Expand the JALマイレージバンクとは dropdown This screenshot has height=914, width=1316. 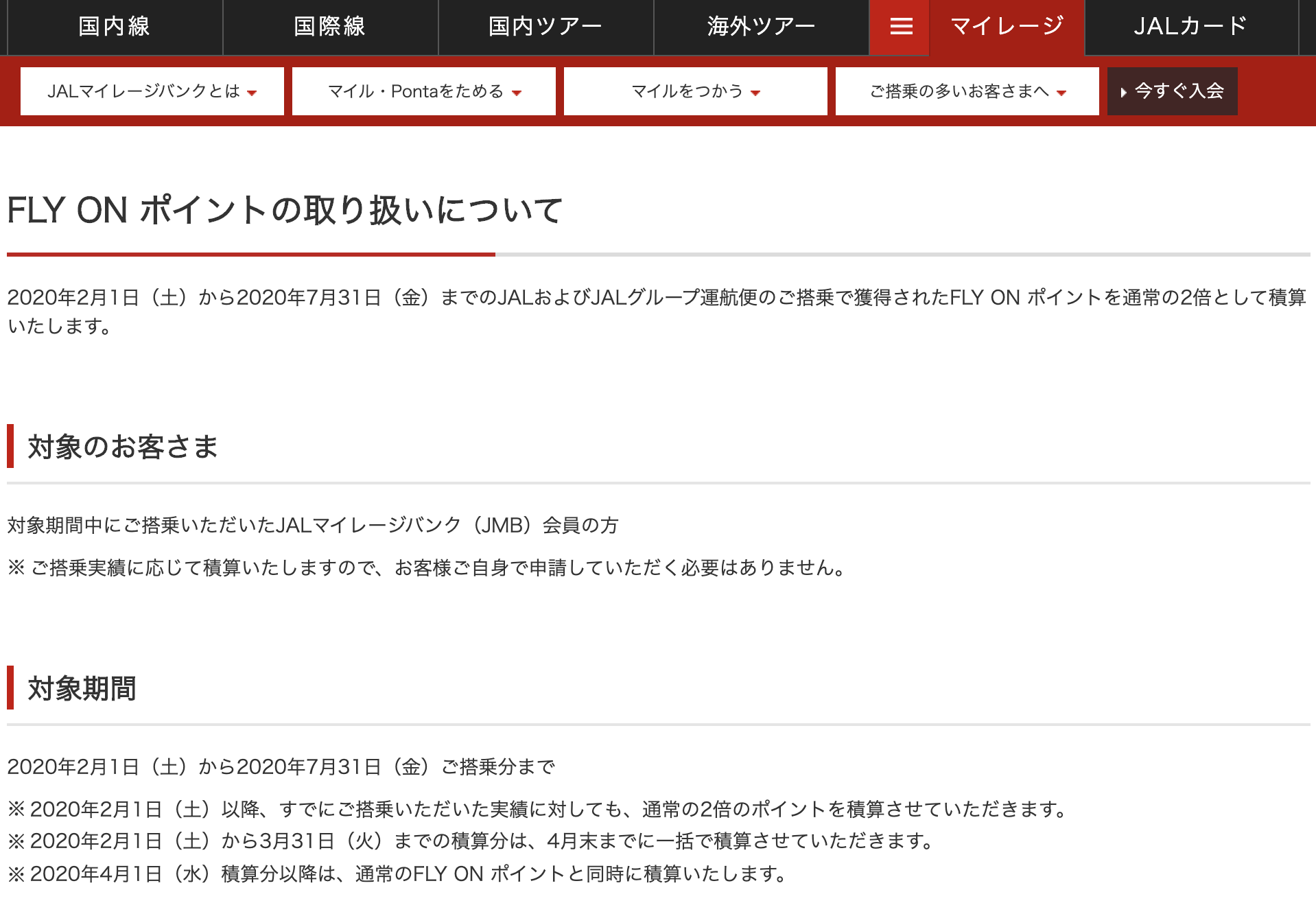(x=152, y=91)
